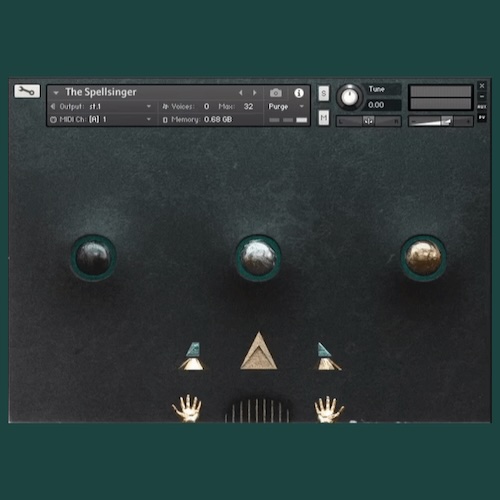Click the left golden hand icon
Image resolution: width=500 pixels, height=500 pixels.
point(187,408)
